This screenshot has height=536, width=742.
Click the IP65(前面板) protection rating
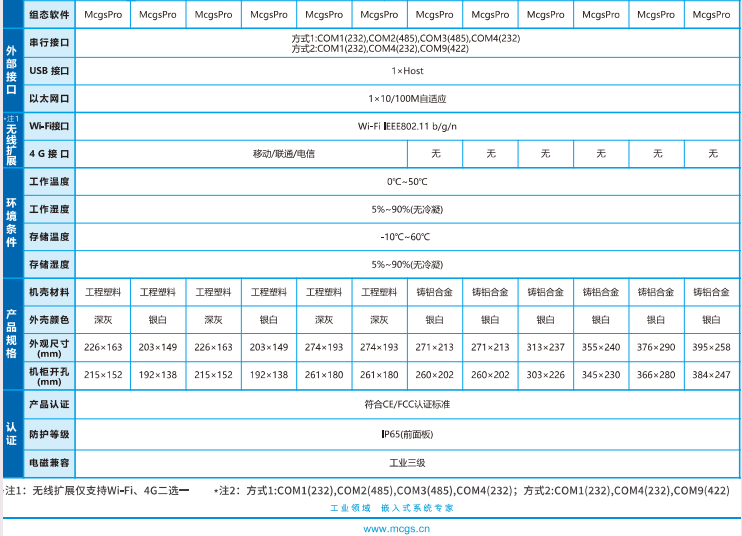pyautogui.click(x=407, y=434)
